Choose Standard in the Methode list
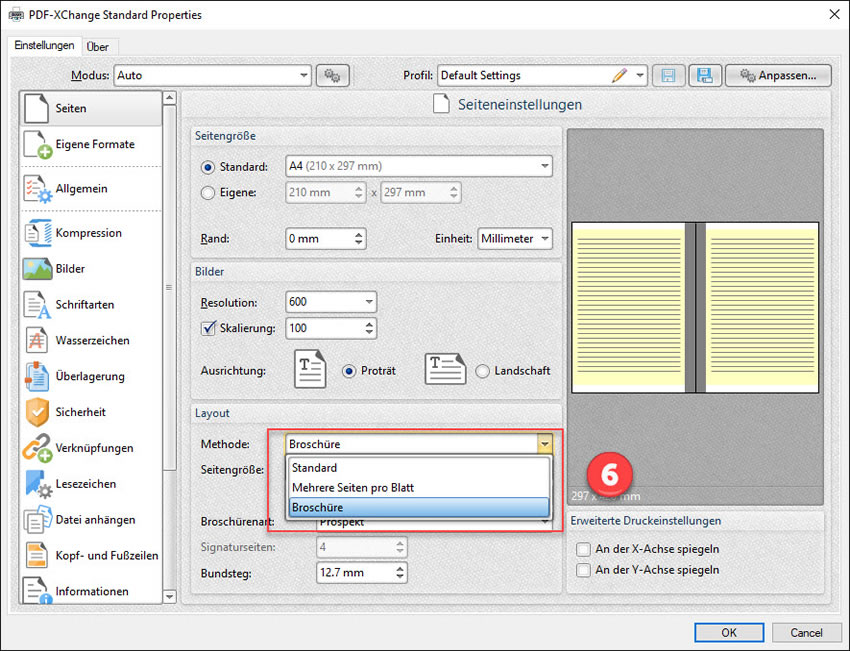This screenshot has width=850, height=651. 419,468
